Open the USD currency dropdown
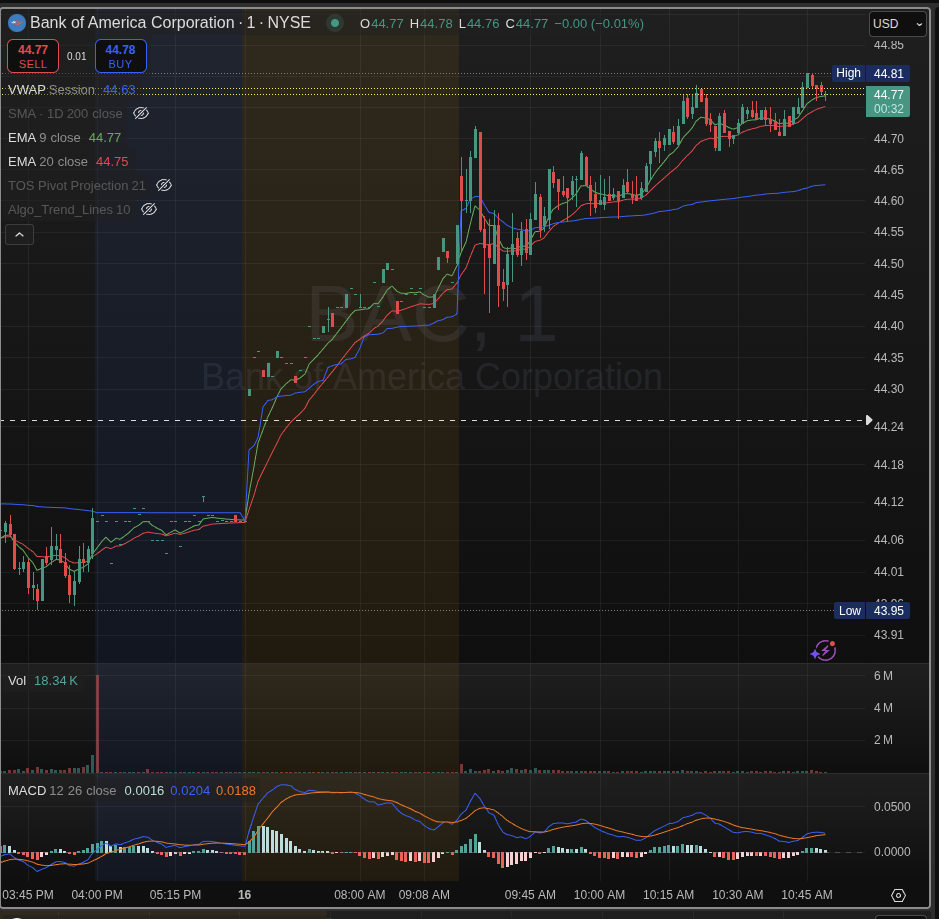Viewport: 939px width, 919px height. (897, 24)
